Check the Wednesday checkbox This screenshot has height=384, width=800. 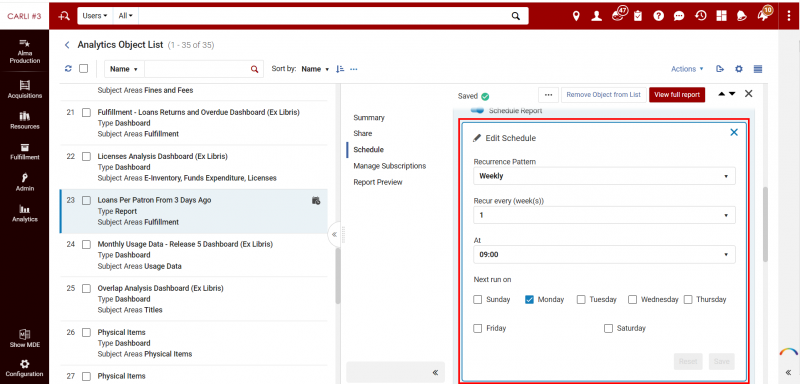point(633,299)
